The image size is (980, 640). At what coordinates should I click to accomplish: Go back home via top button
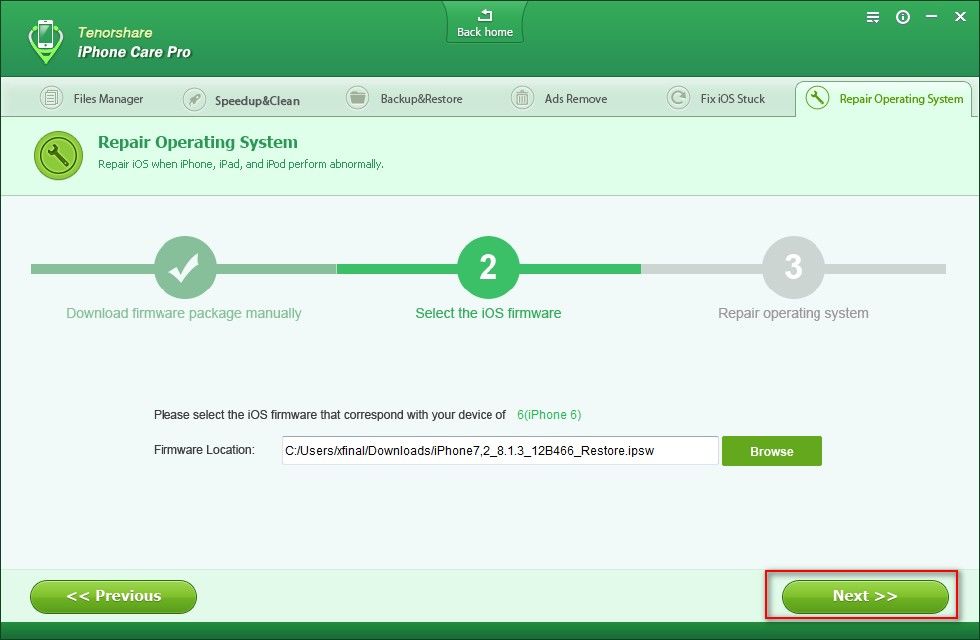point(484,23)
